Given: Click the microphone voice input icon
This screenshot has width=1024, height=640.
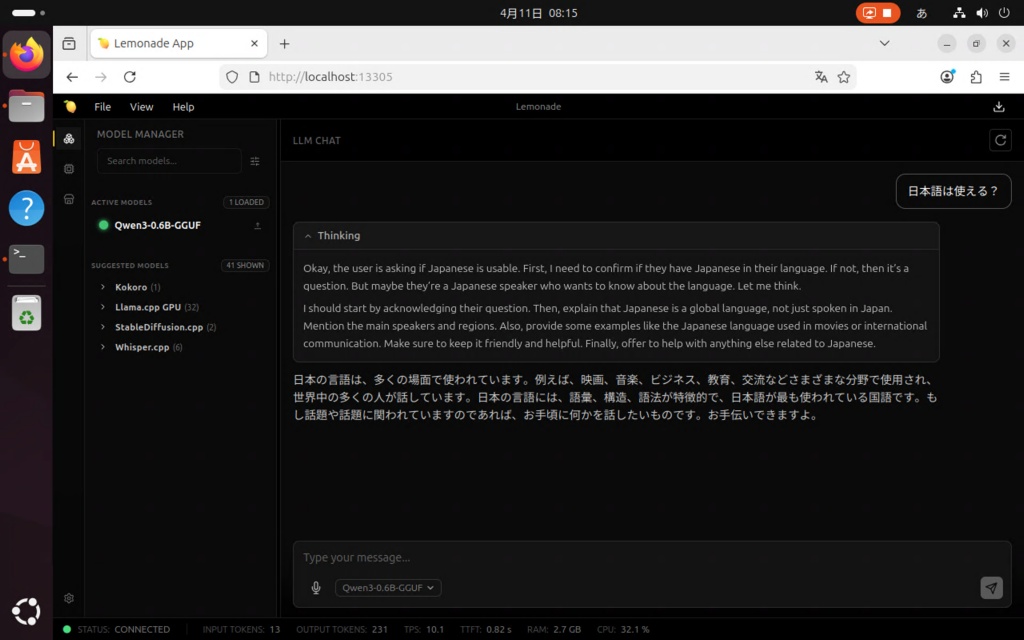Looking at the screenshot, I should [316, 588].
